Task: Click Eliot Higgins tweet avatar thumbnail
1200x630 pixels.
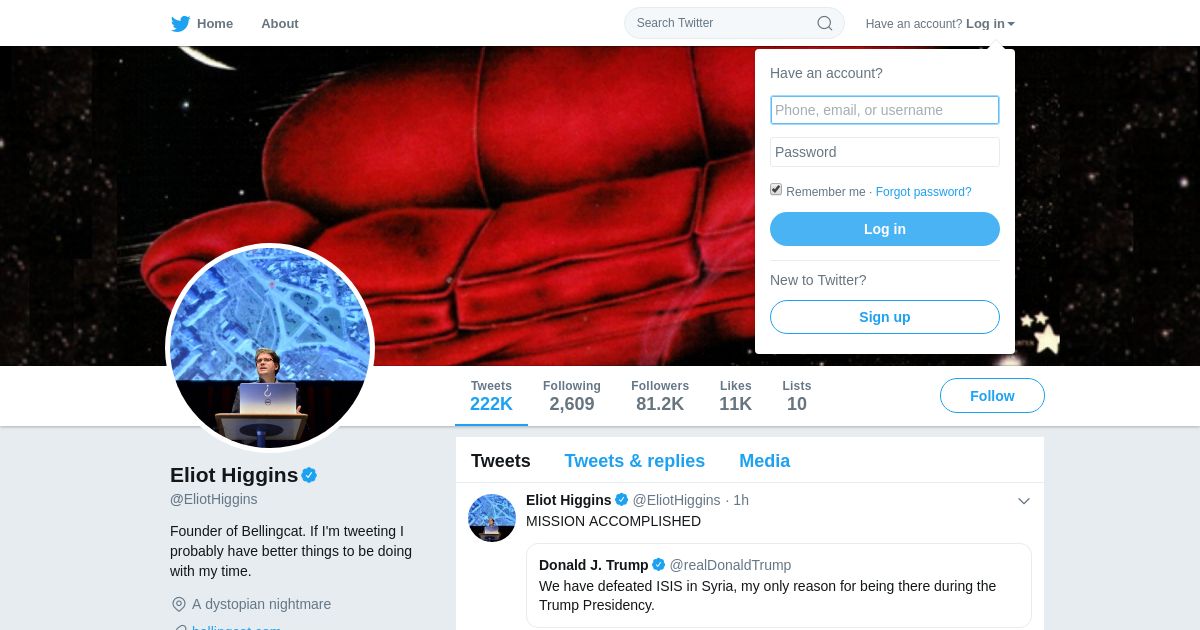Action: (x=492, y=518)
